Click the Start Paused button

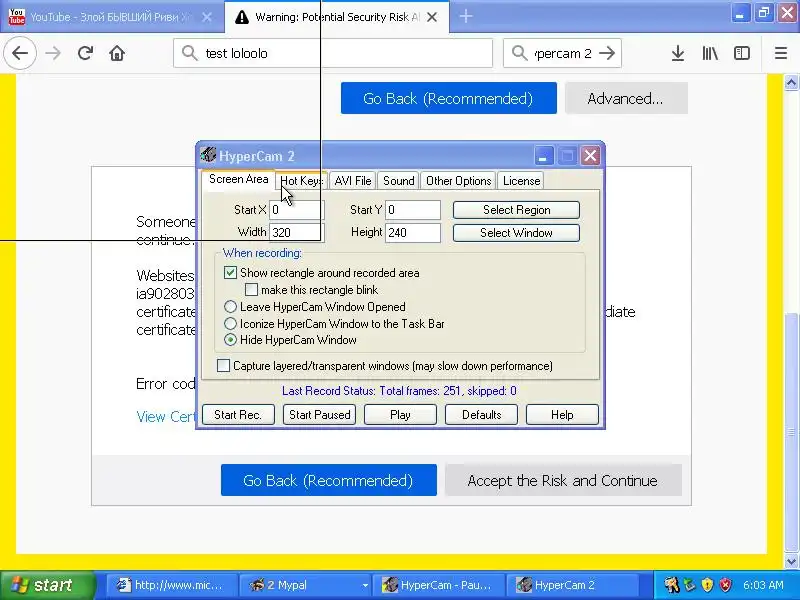[x=319, y=415]
